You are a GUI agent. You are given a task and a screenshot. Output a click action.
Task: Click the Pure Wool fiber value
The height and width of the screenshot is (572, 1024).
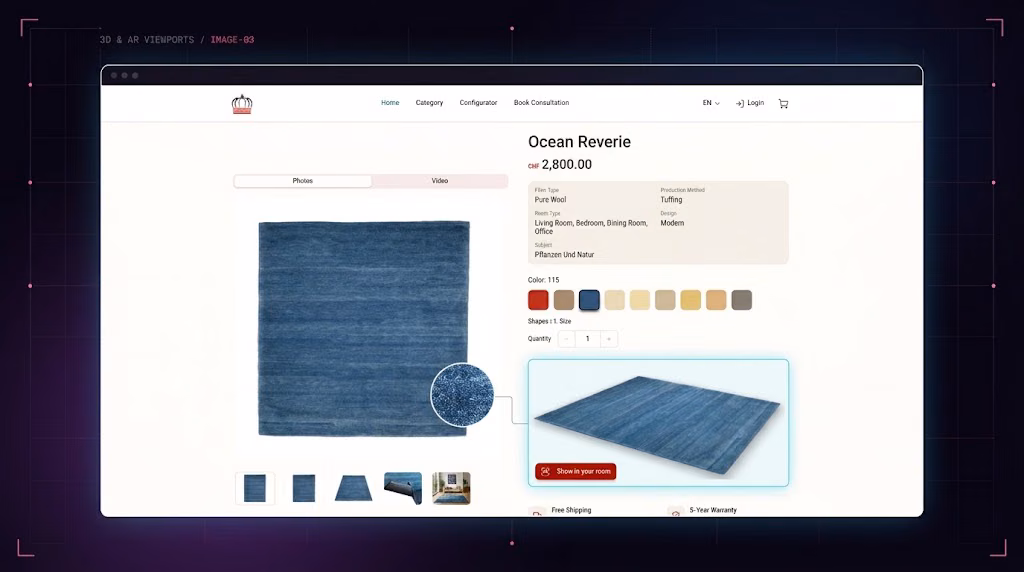tap(551, 200)
